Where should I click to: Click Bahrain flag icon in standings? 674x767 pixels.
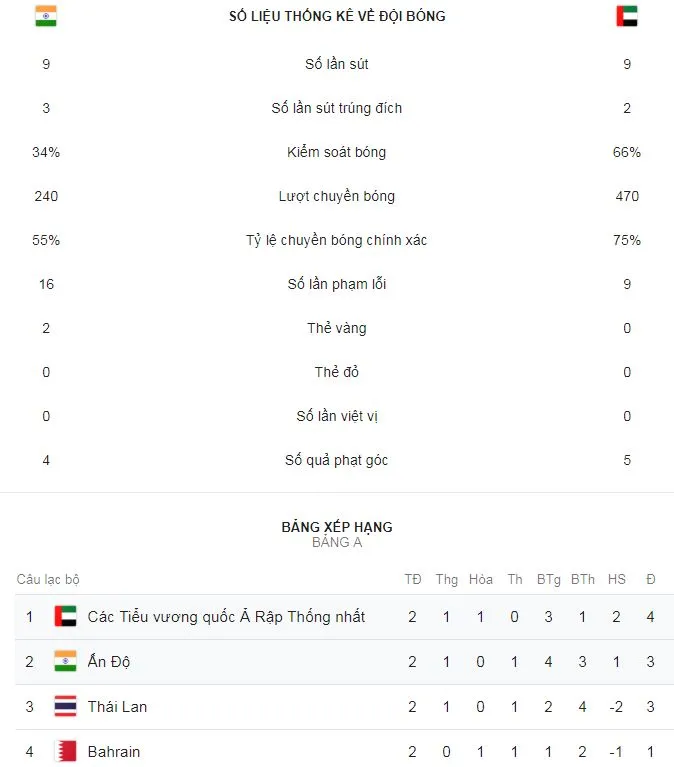65,751
